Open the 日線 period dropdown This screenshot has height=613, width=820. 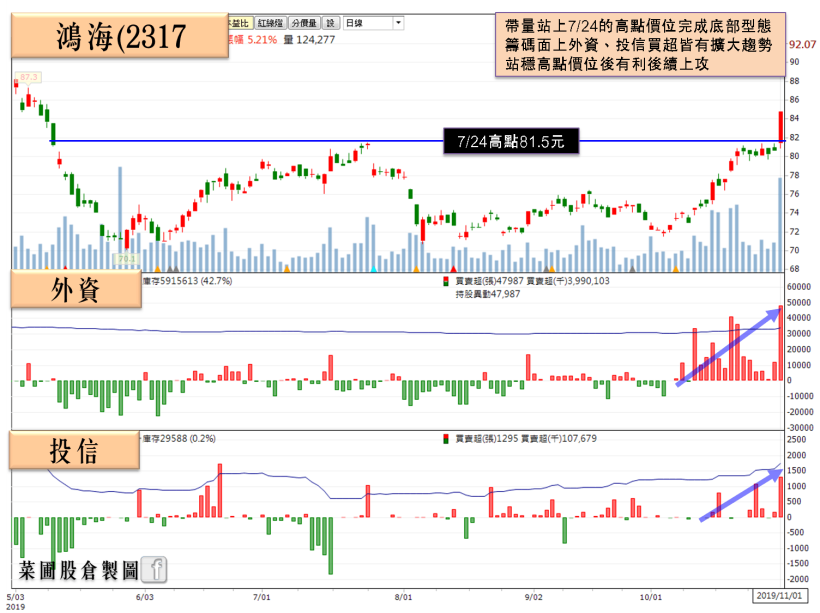(x=373, y=23)
